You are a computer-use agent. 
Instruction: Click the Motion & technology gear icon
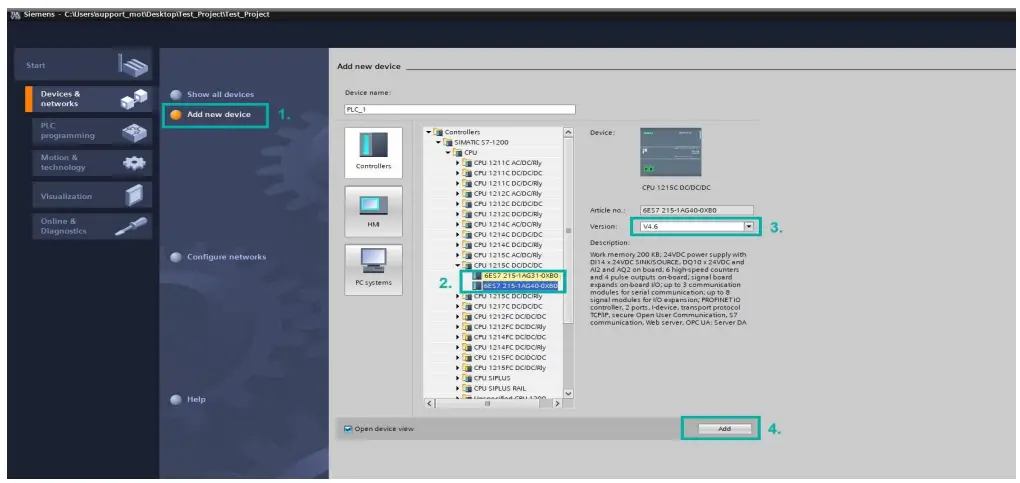pos(135,163)
